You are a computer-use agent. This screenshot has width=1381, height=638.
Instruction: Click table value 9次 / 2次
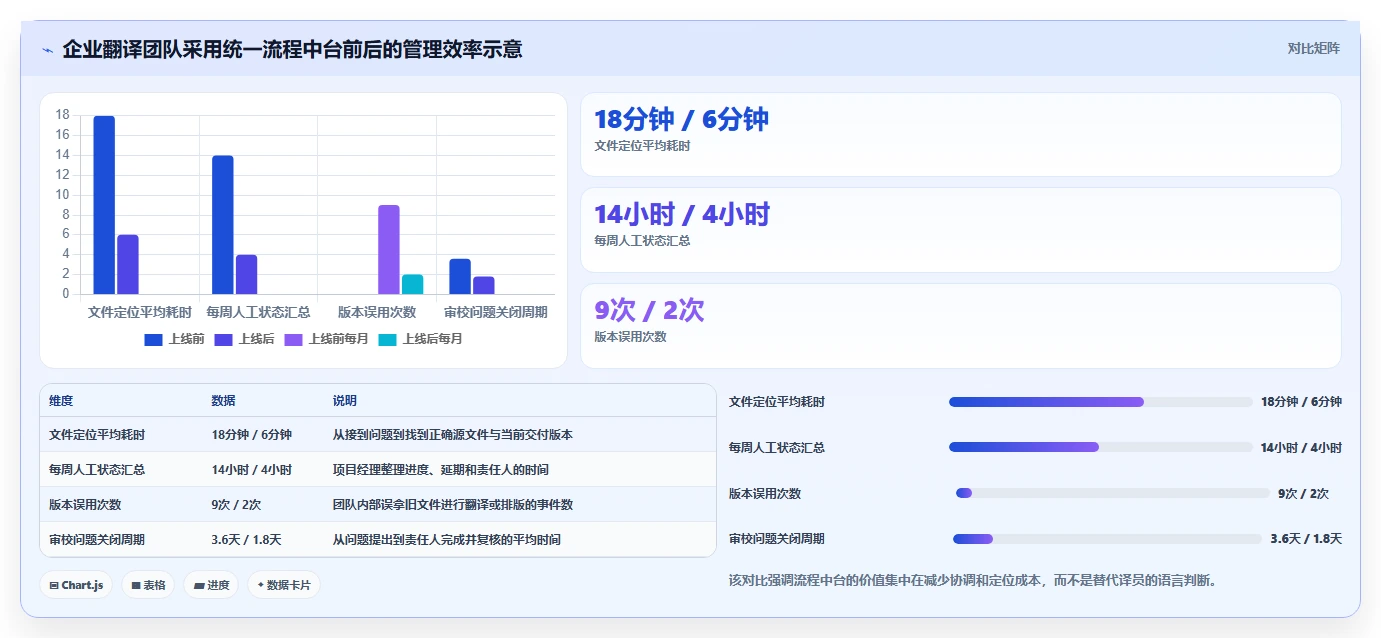236,505
